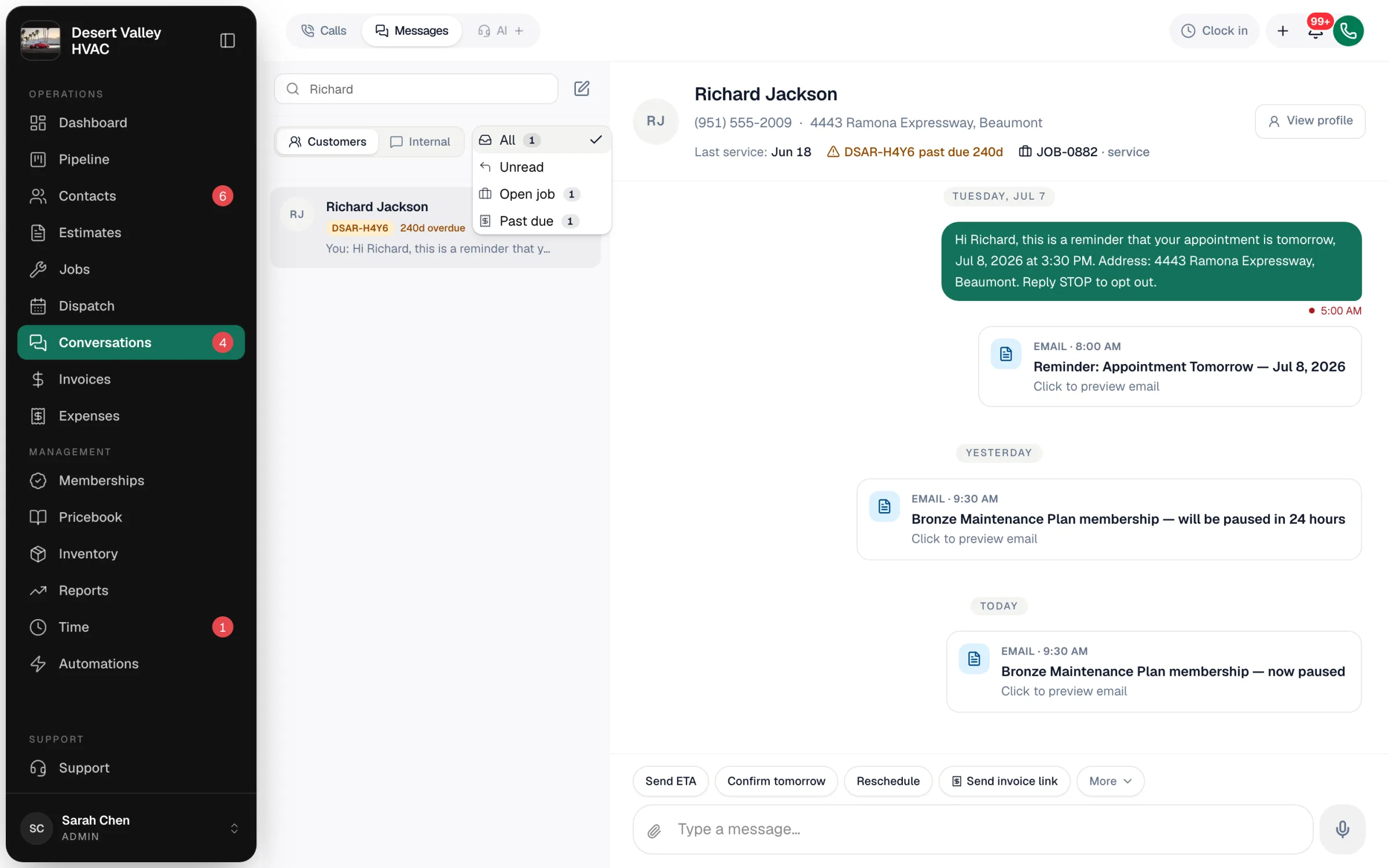This screenshot has width=1389, height=868.
Task: Open Support page
Action: [131, 768]
